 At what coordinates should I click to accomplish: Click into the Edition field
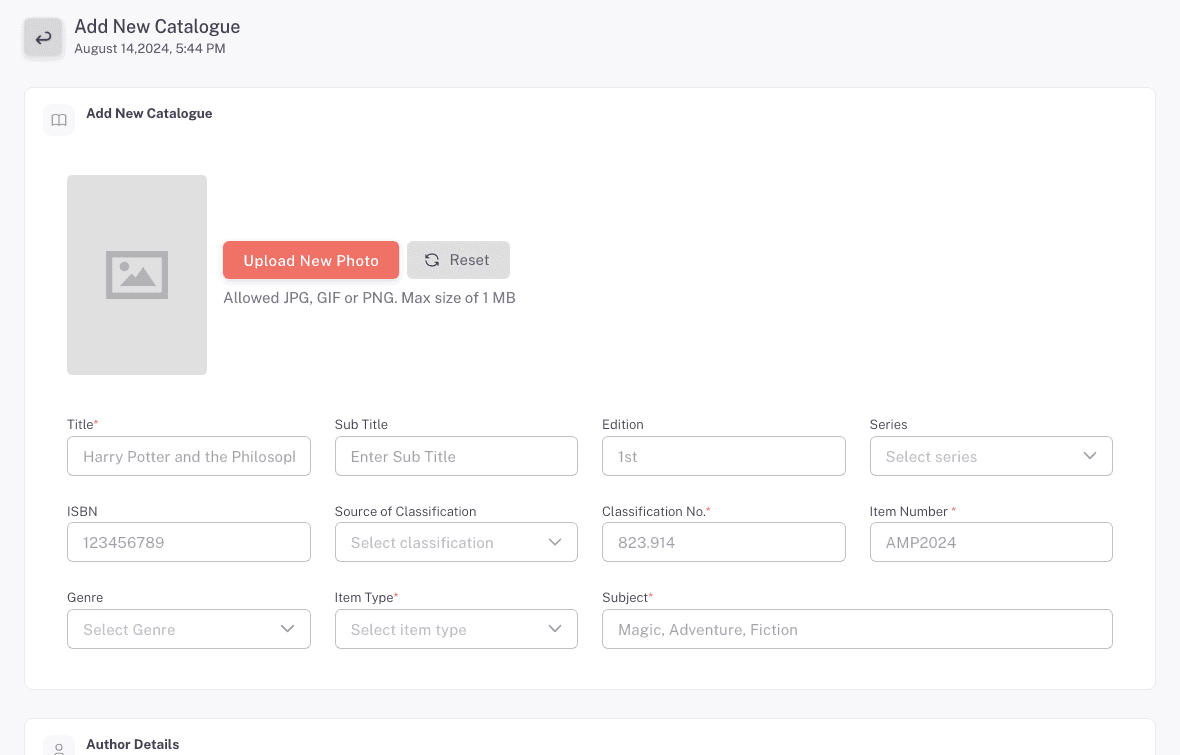pos(723,456)
